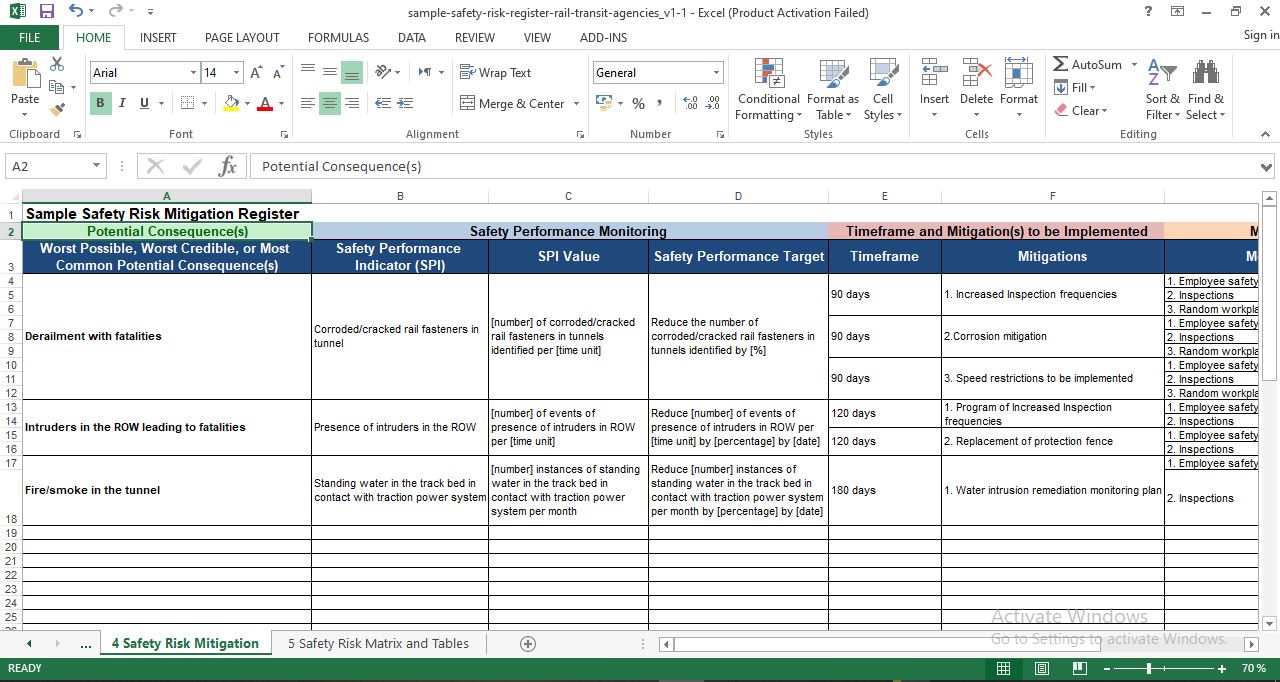Apply Bold formatting from the Font group
Screen dimensions: 1280x682
99,103
